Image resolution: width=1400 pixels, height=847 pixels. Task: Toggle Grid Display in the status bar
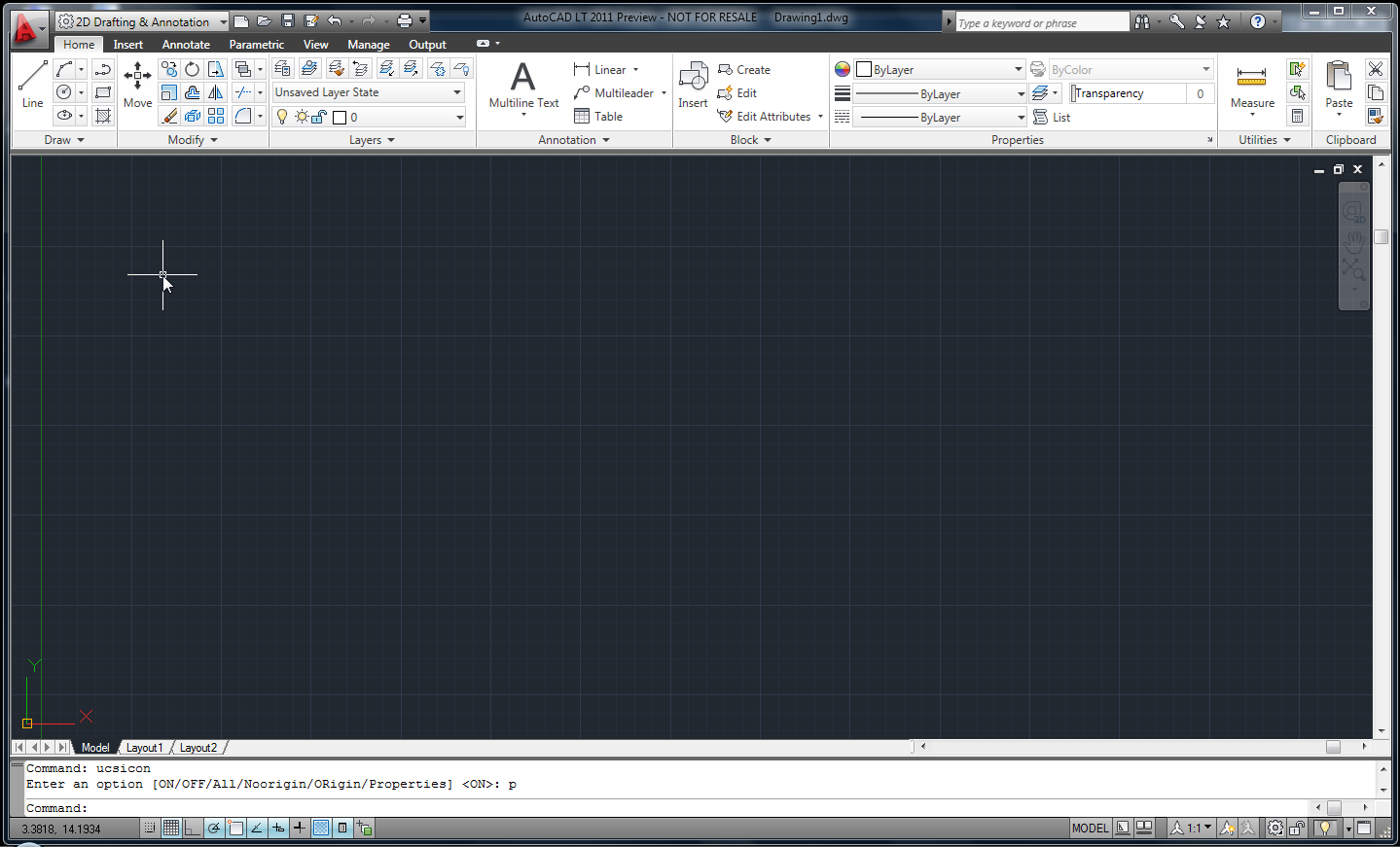click(171, 828)
